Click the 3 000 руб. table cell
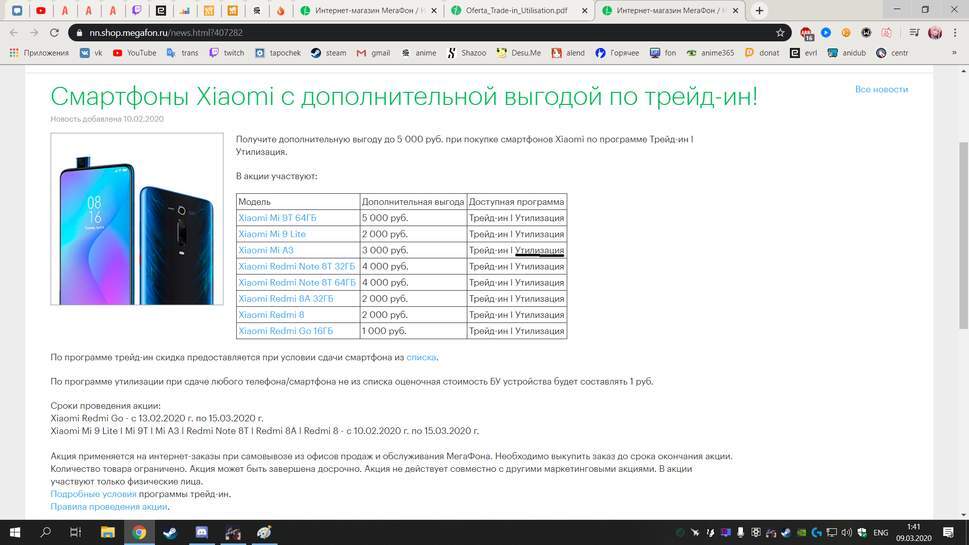The width and height of the screenshot is (969, 545). coord(413,250)
